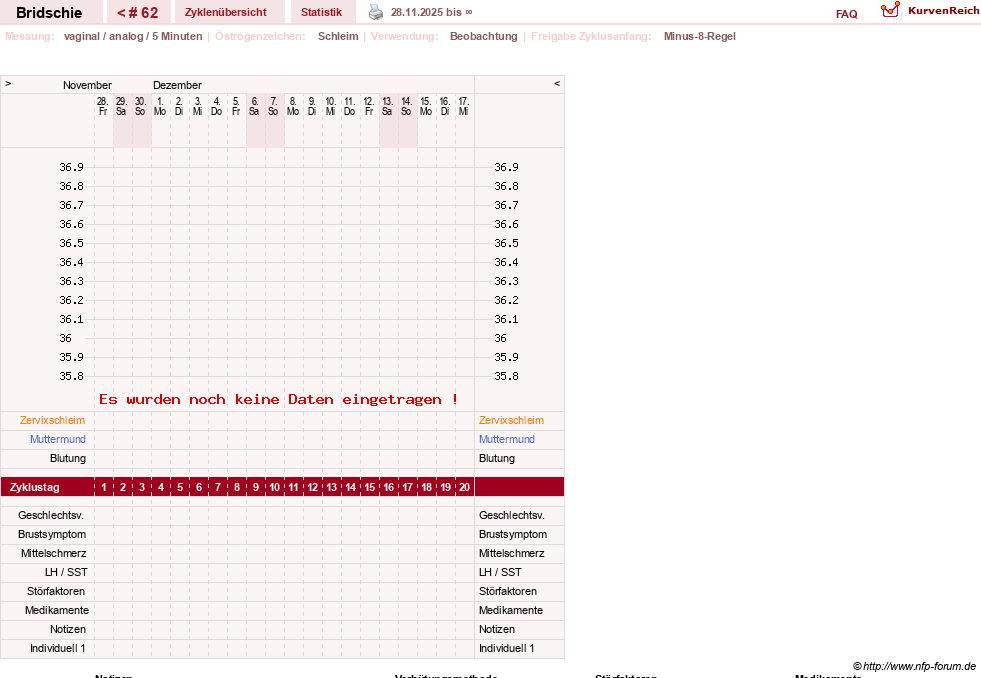The image size is (981, 678).
Task: Select date column 10. Mi
Action: (330, 106)
